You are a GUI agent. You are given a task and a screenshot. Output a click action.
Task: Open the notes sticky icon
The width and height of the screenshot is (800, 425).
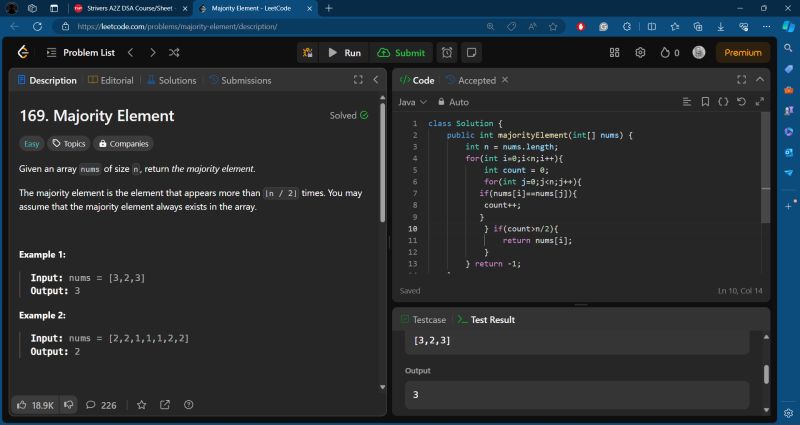(471, 52)
